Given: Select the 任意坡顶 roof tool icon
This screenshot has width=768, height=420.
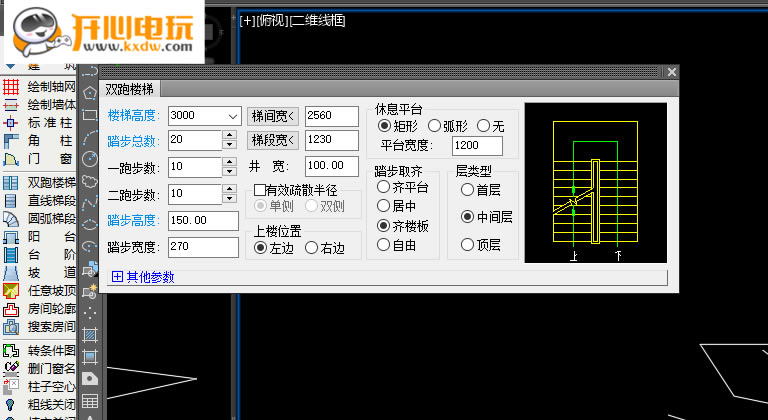Looking at the screenshot, I should point(12,291).
